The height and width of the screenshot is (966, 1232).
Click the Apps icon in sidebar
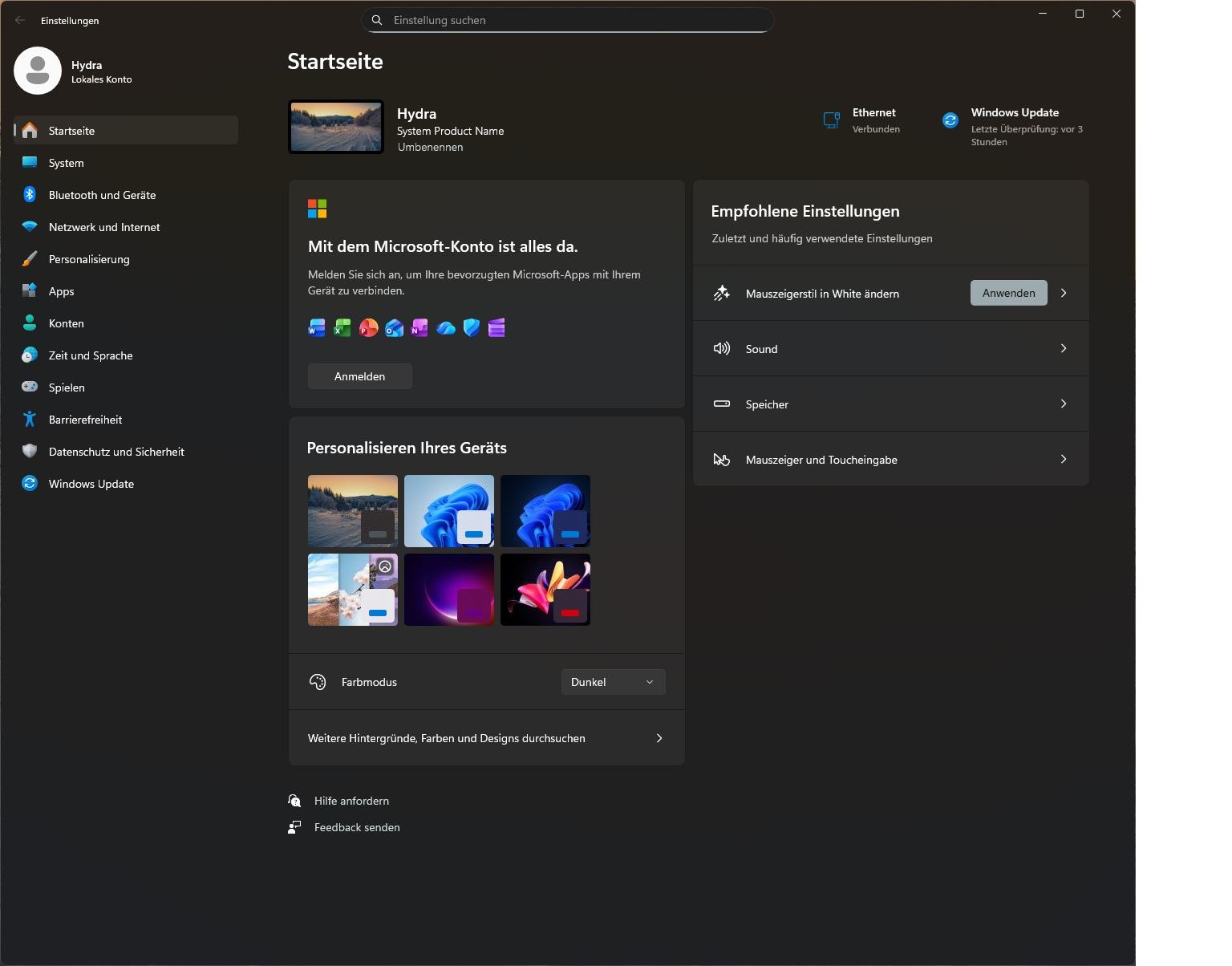click(30, 290)
